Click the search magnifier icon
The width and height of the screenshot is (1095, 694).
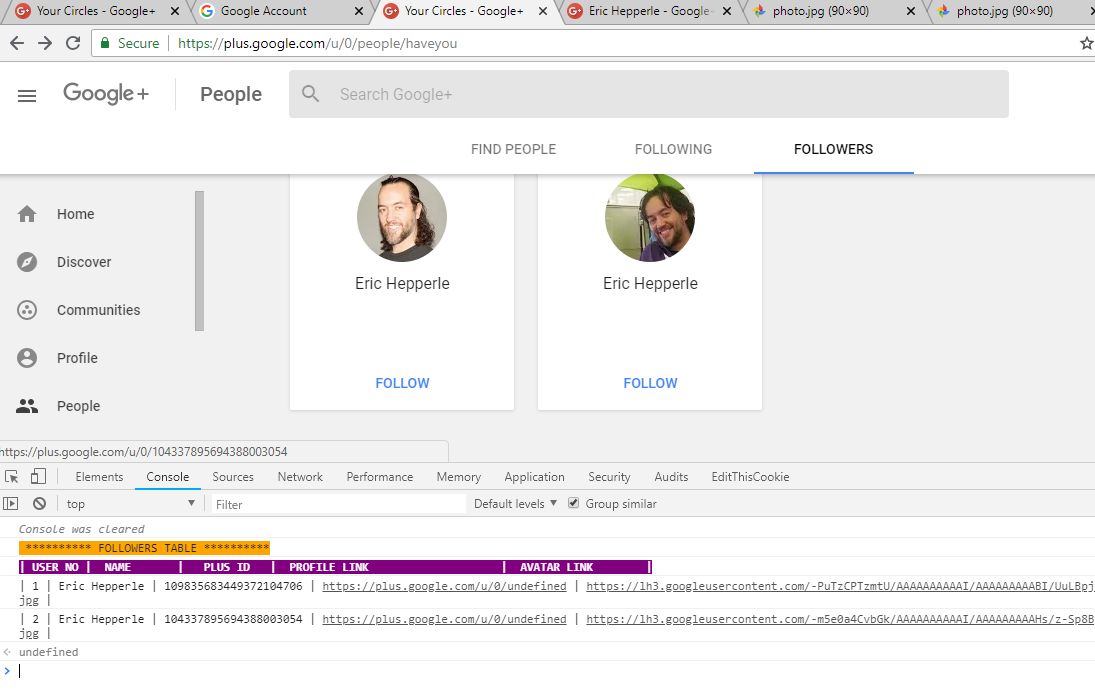click(x=311, y=94)
